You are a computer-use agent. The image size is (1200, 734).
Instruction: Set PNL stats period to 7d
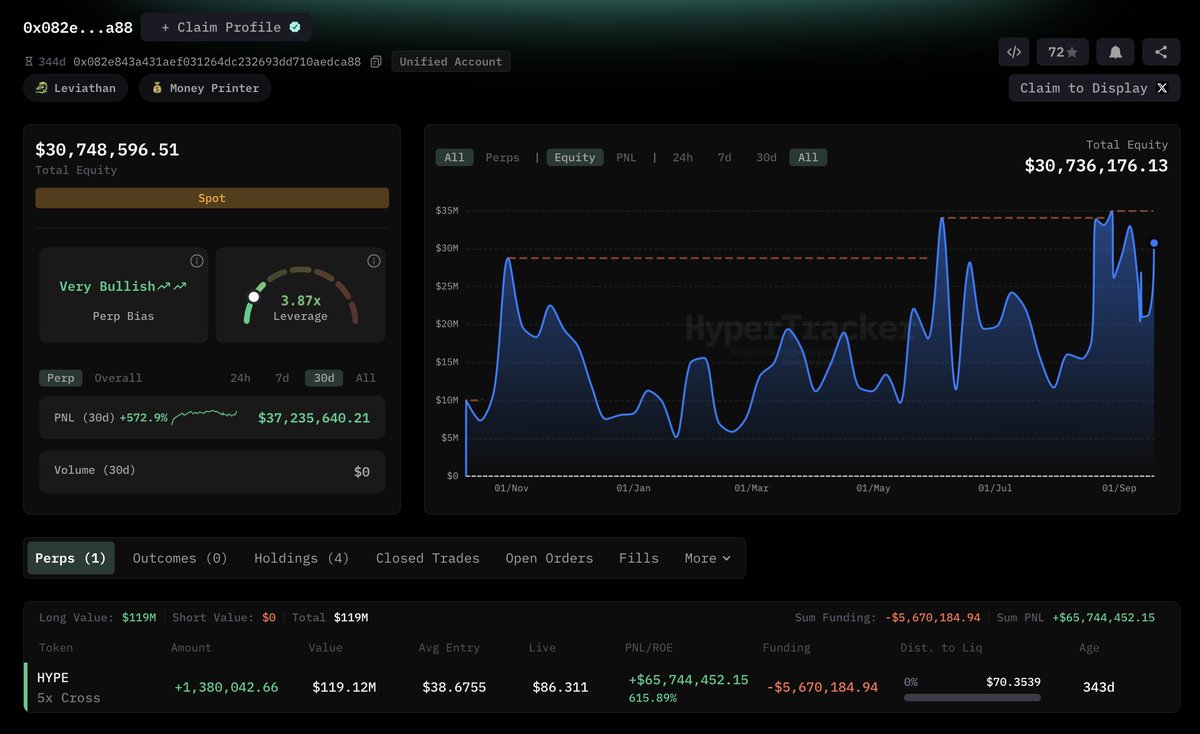282,378
